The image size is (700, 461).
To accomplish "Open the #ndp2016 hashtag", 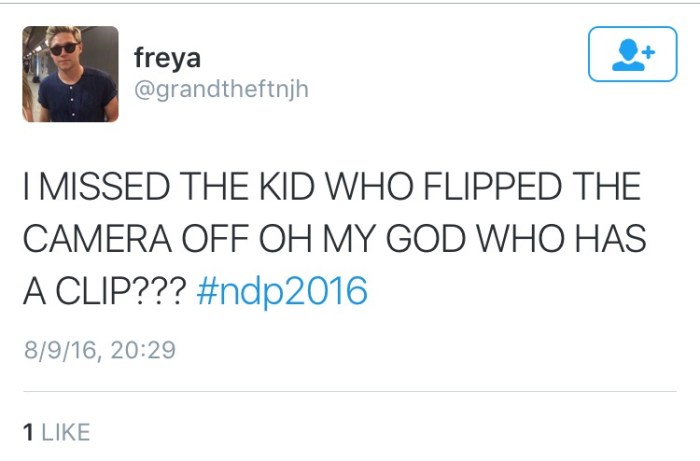I will point(282,291).
